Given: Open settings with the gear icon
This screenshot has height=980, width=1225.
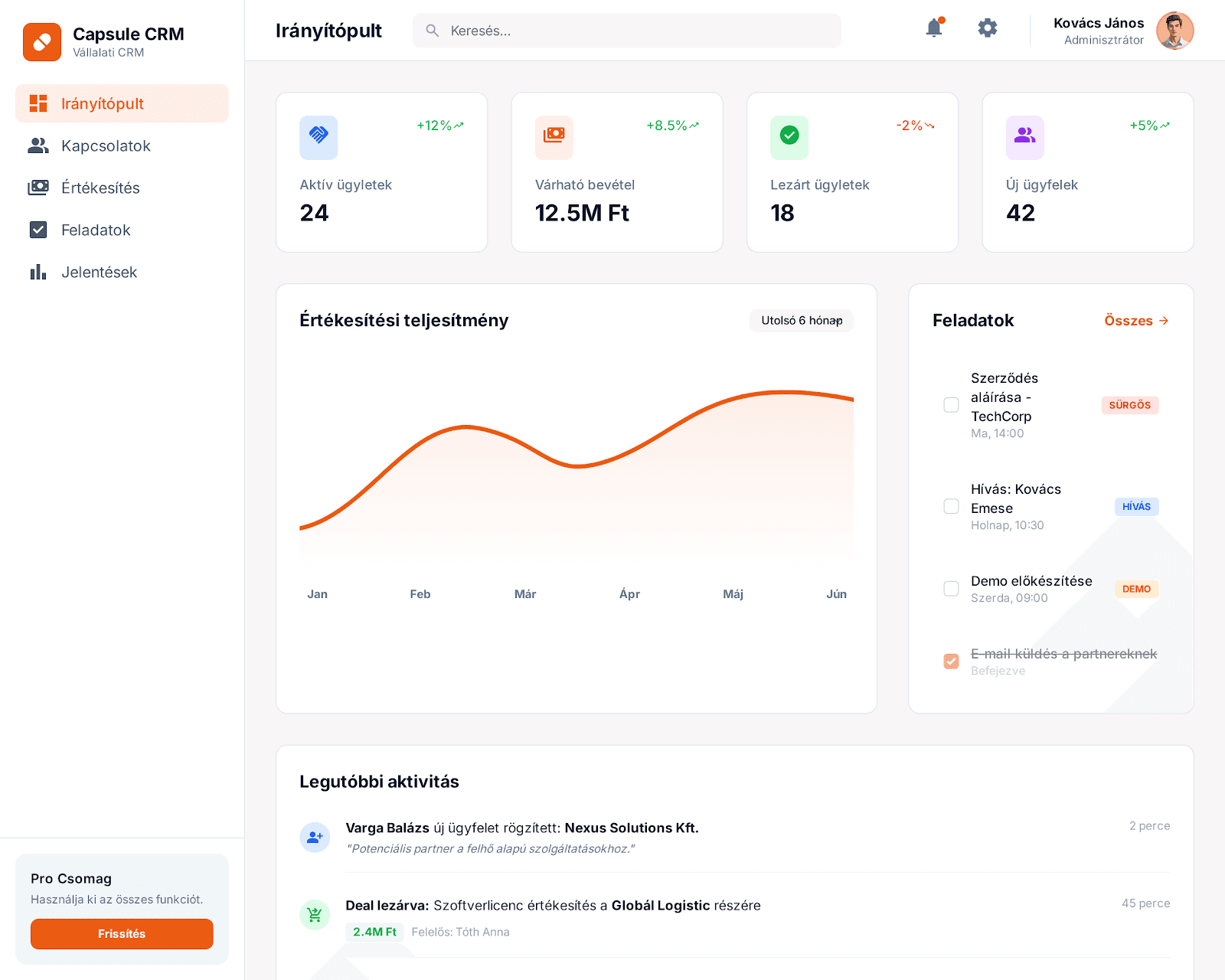Looking at the screenshot, I should coord(987,28).
